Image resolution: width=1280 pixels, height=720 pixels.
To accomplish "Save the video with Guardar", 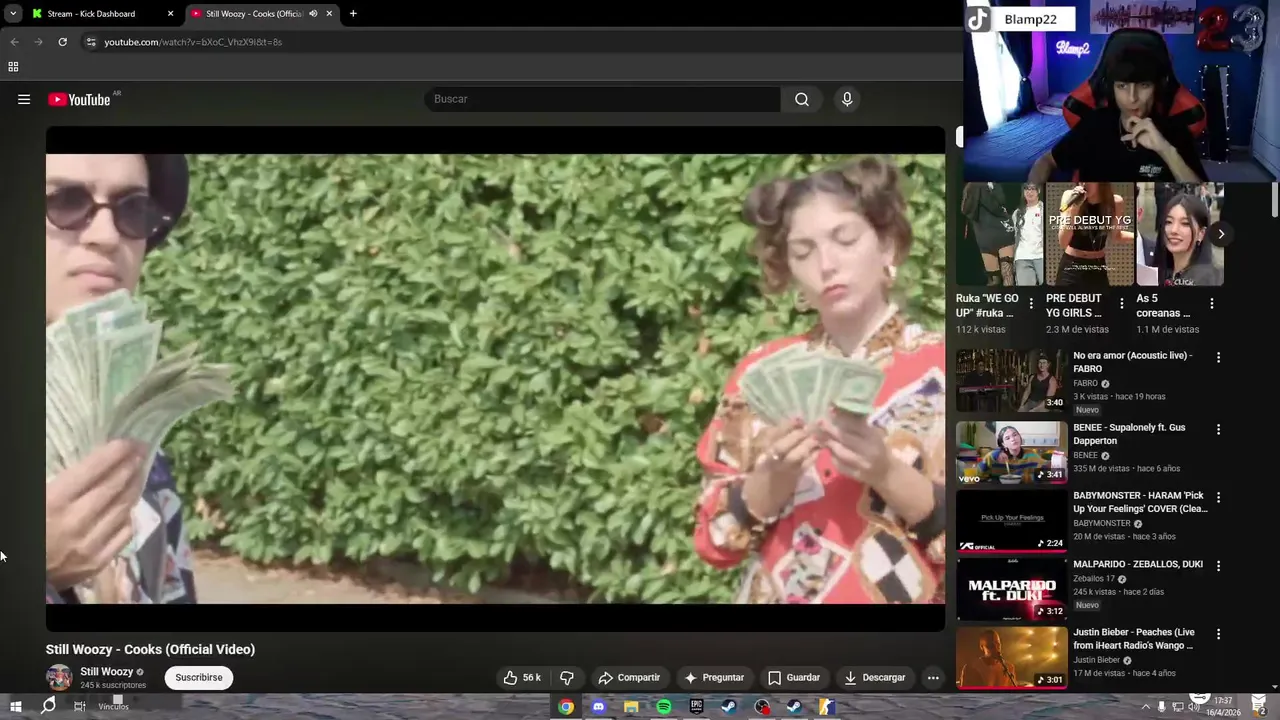I will tap(793, 677).
